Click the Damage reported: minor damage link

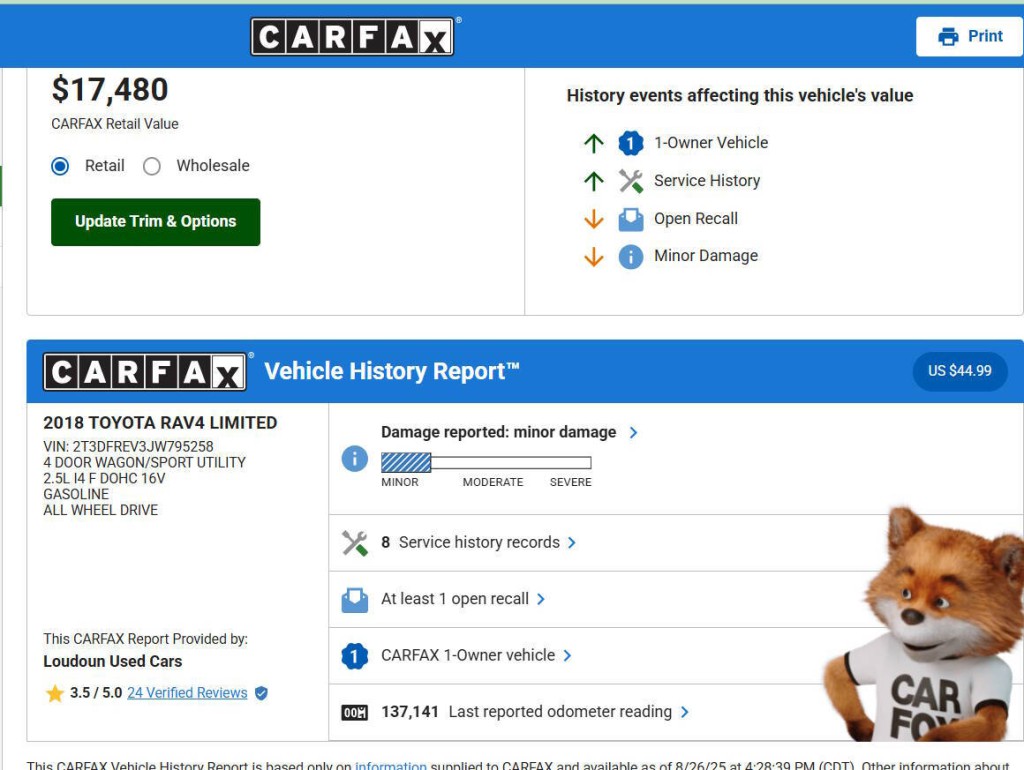coord(498,432)
